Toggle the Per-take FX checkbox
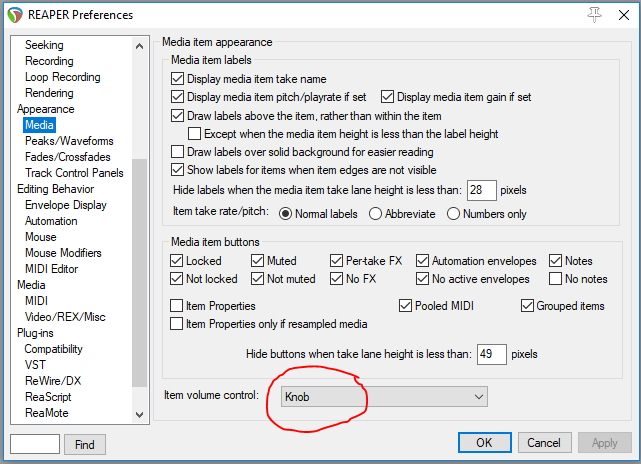Viewport: 641px width, 464px height. [x=336, y=260]
